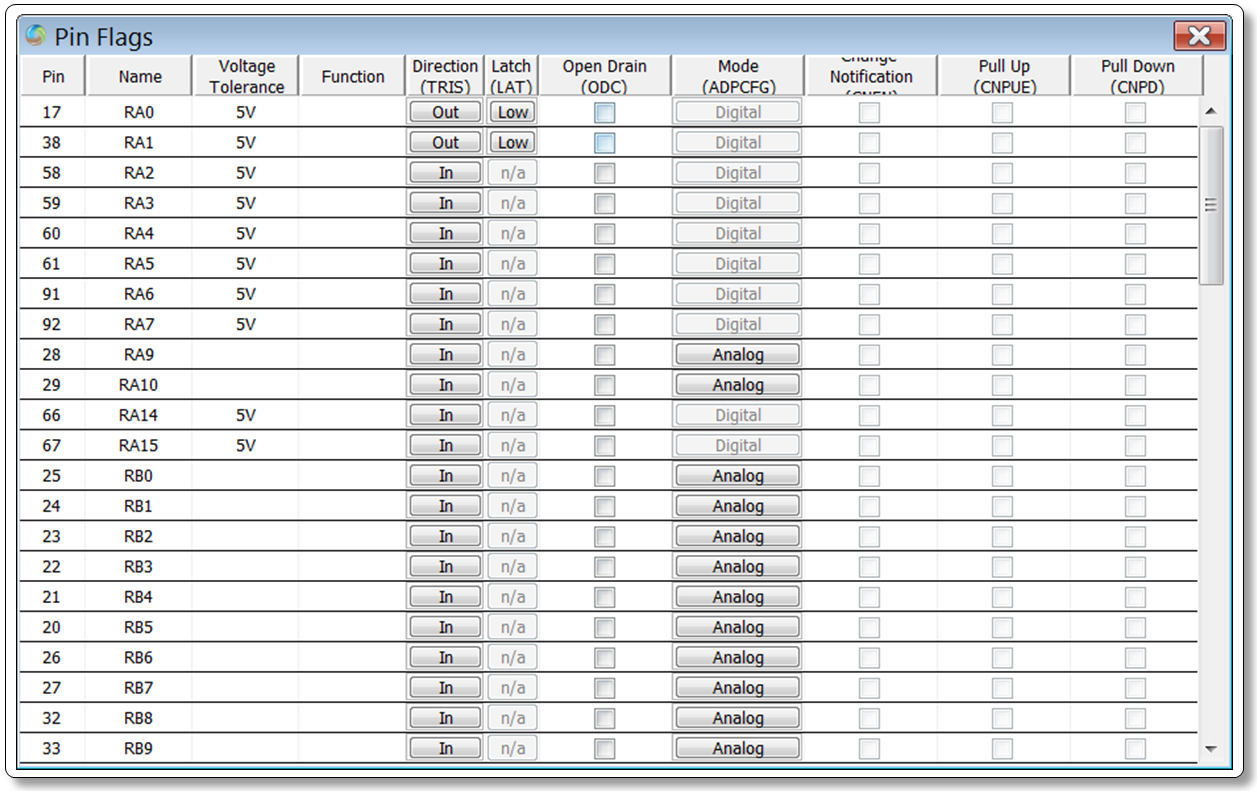Viewport: 1257px width, 791px height.
Task: Close the Pin Flags window
Action: coord(1199,37)
